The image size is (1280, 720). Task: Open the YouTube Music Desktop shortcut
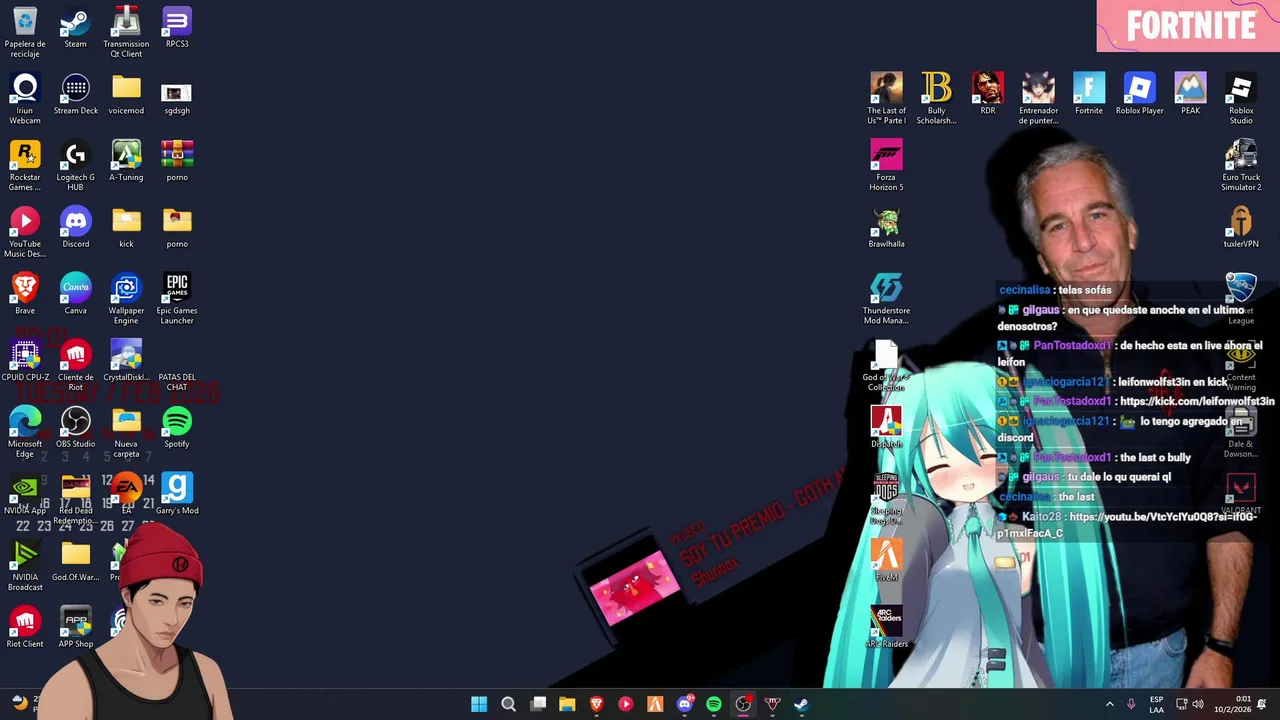point(25,233)
